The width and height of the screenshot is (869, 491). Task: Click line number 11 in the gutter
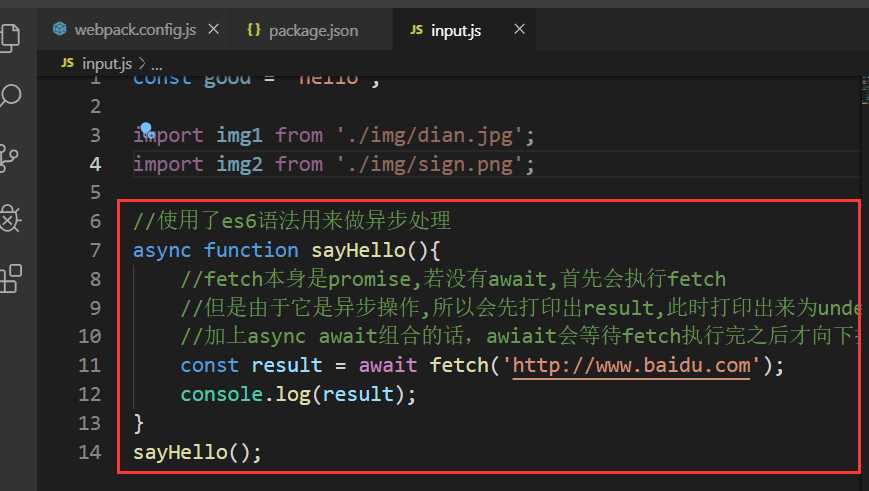point(89,365)
